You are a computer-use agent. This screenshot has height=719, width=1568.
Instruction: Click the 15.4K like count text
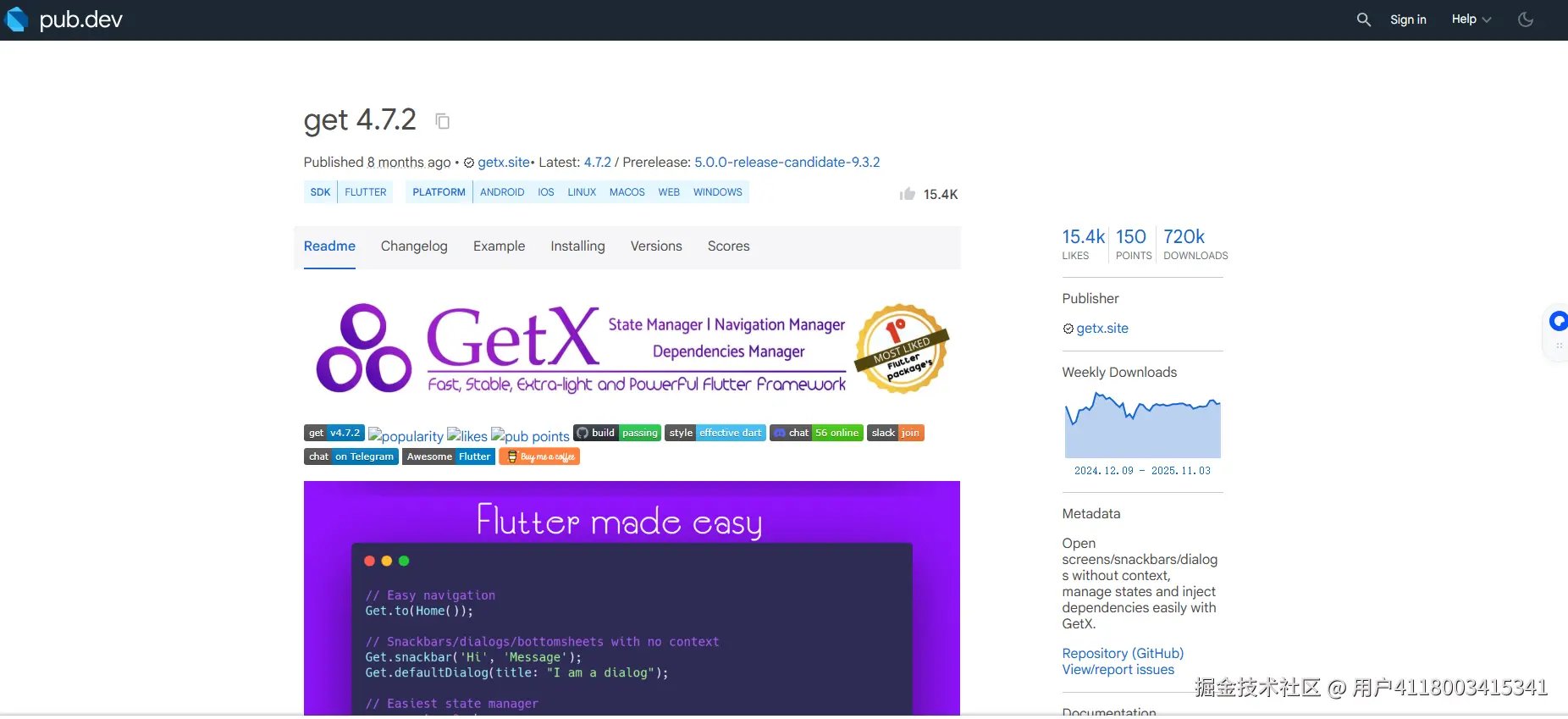tap(941, 194)
